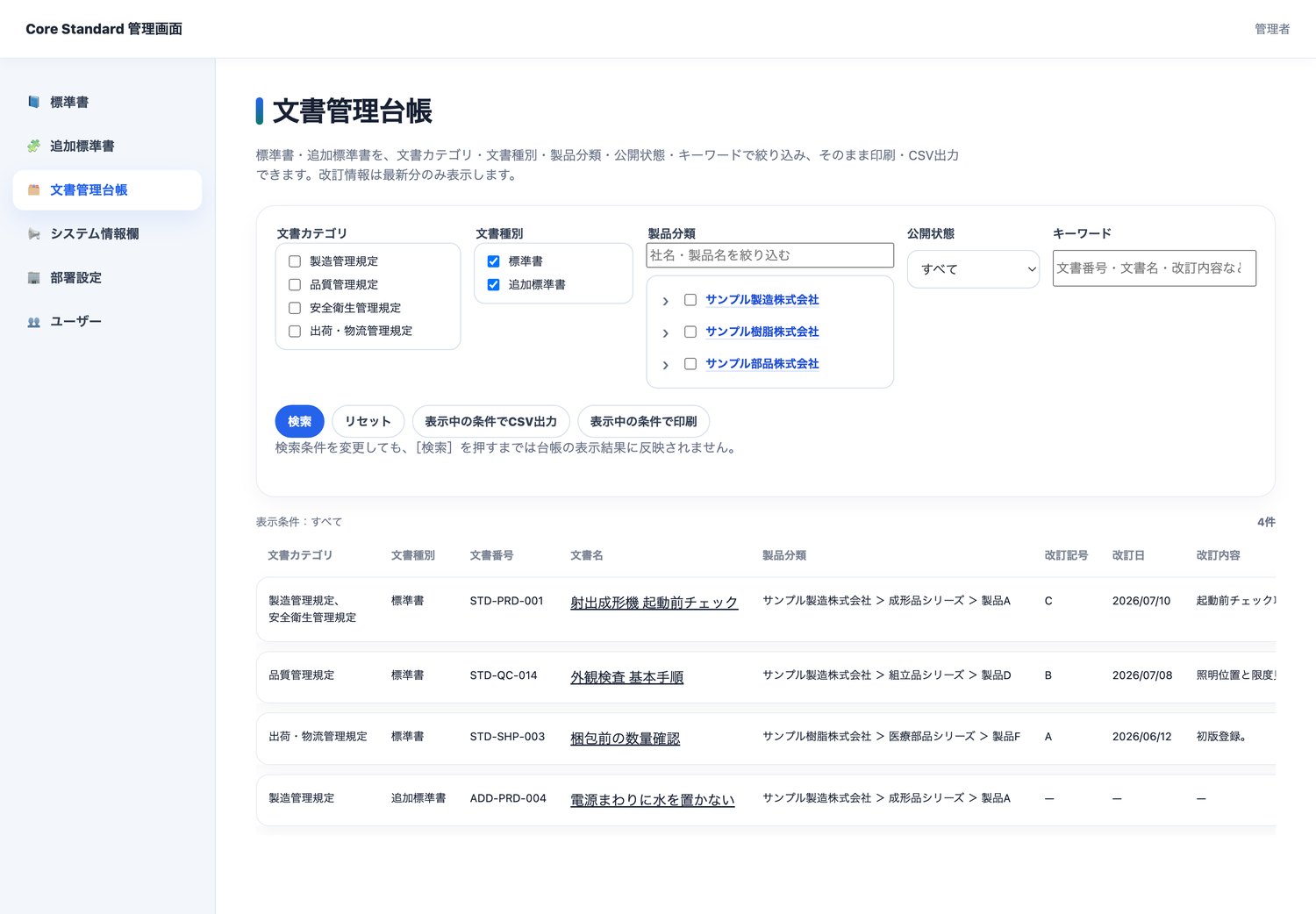Open the 公開状態 dropdown
Viewport: 1316px width, 914px height.
pos(974,269)
